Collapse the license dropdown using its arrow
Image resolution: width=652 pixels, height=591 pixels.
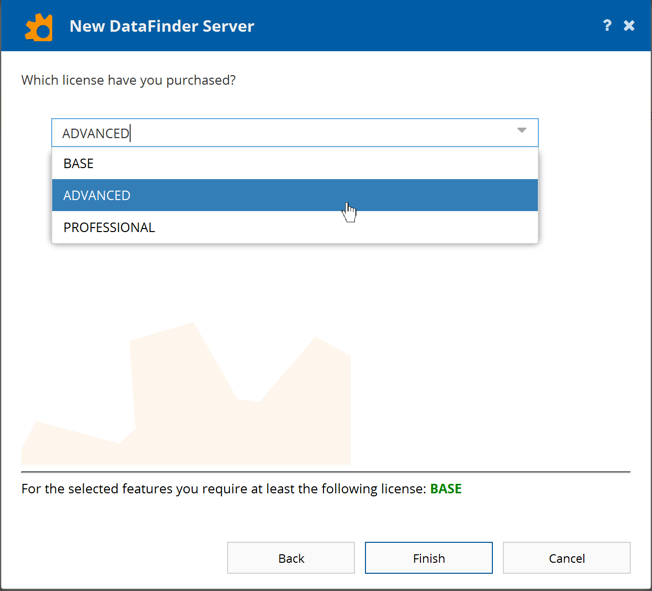click(x=521, y=132)
